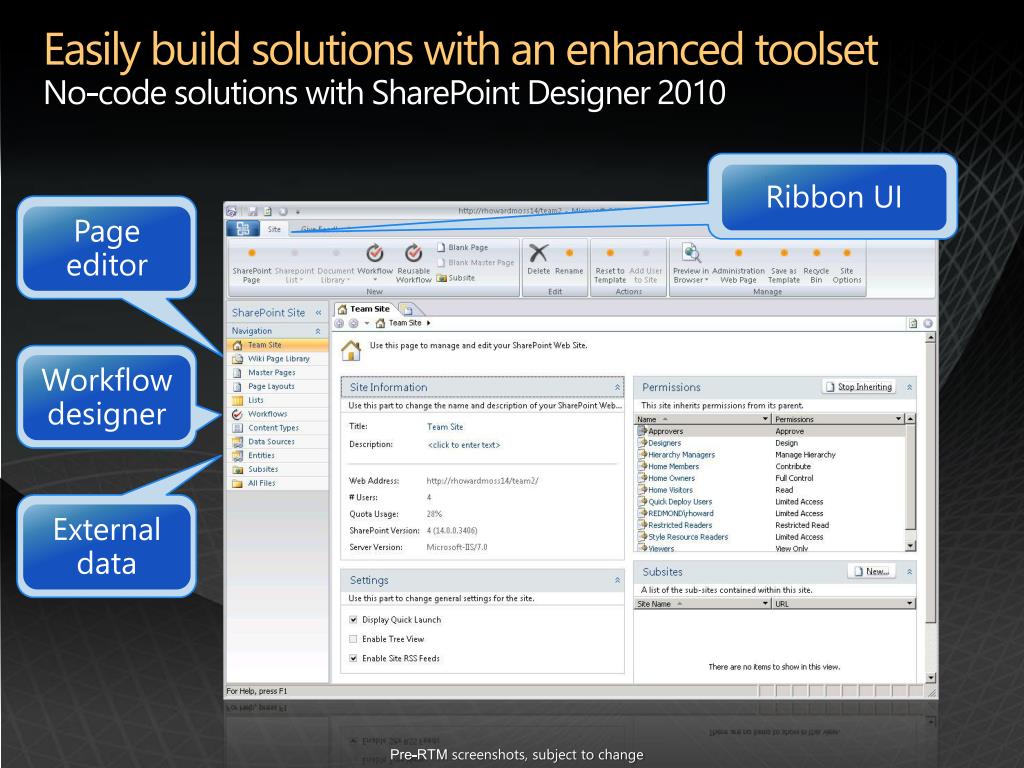The image size is (1024, 768).
Task: Select Team Site in the navigation pane
Action: click(278, 345)
